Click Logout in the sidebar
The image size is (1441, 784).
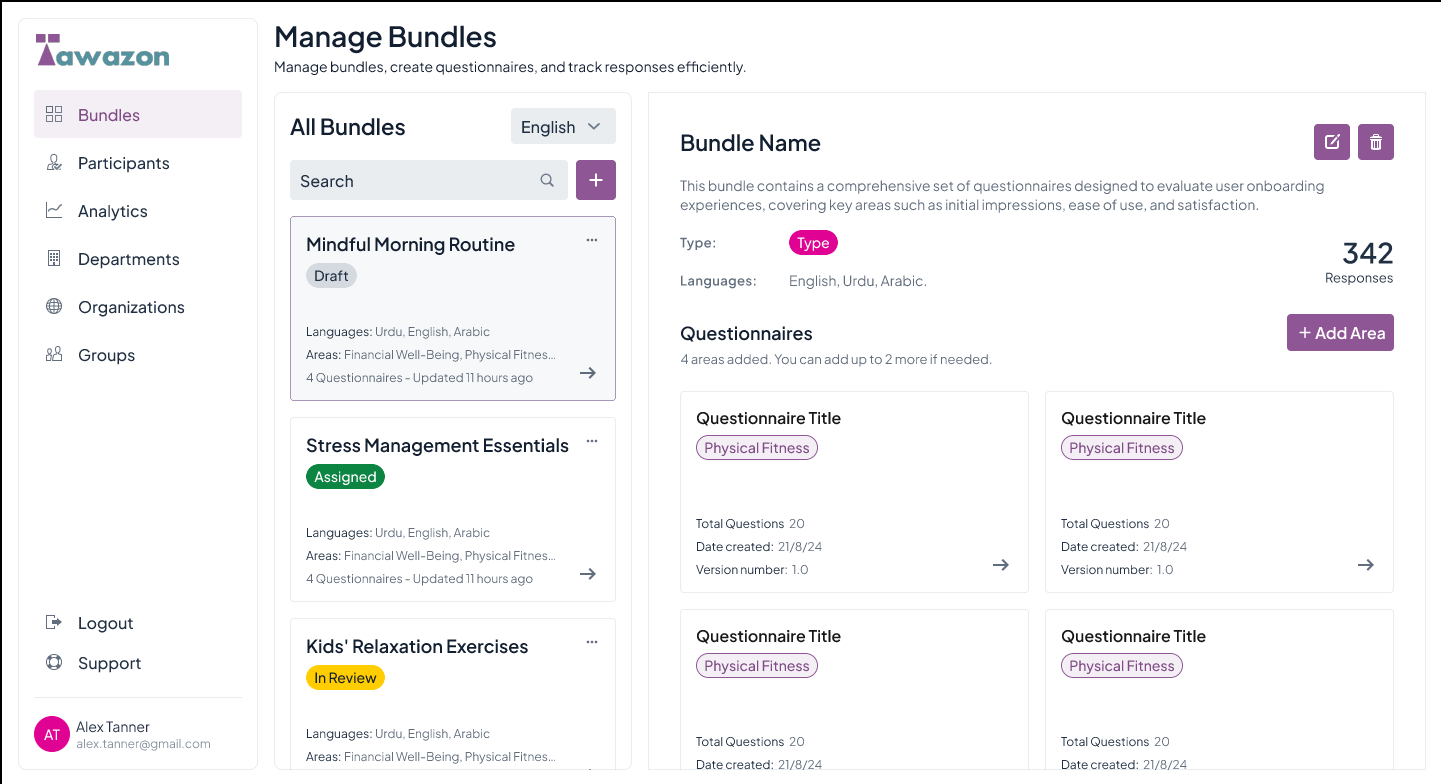(x=105, y=623)
